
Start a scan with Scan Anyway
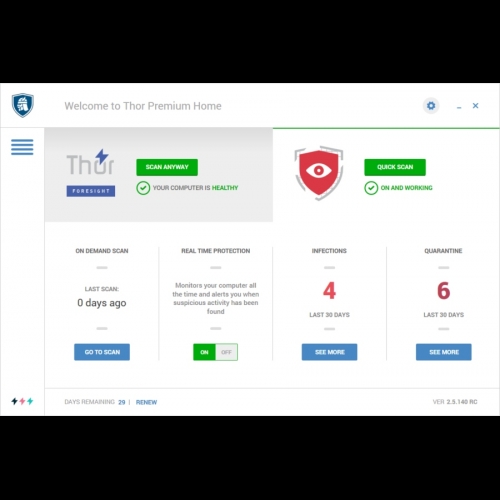pyautogui.click(x=167, y=167)
